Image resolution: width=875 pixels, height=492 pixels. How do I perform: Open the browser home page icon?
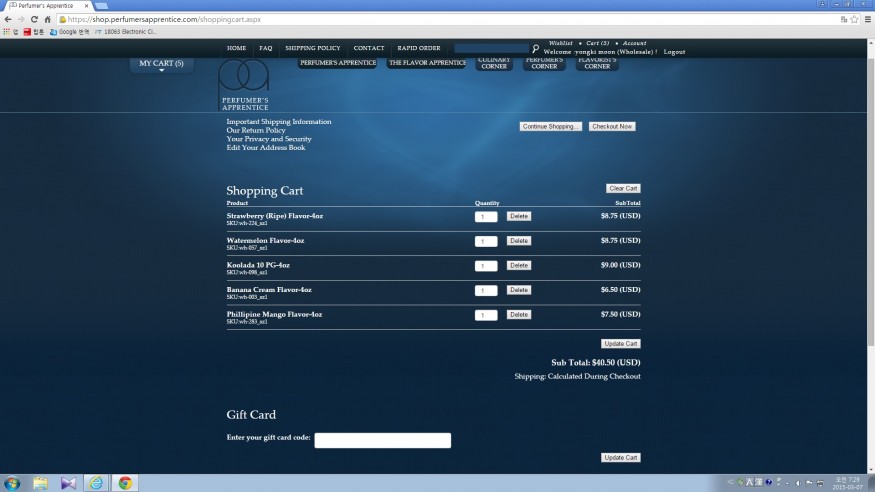pos(47,19)
